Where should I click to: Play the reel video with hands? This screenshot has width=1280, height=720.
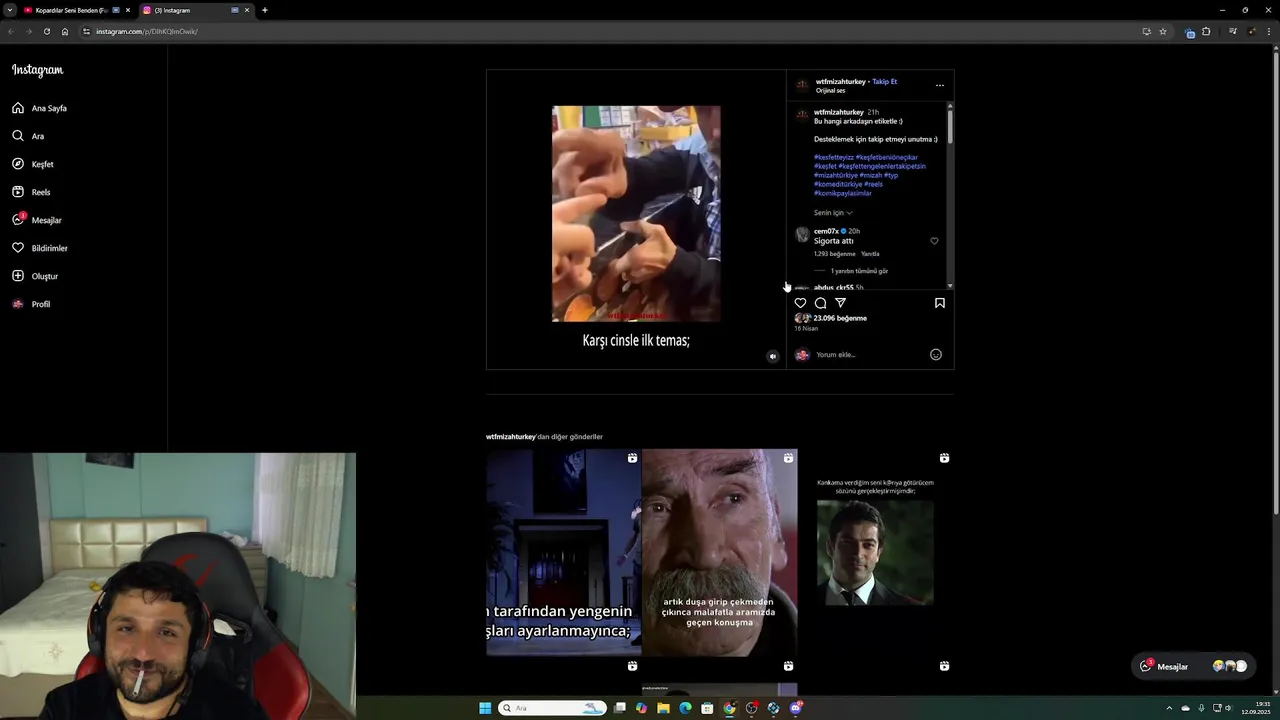636,214
